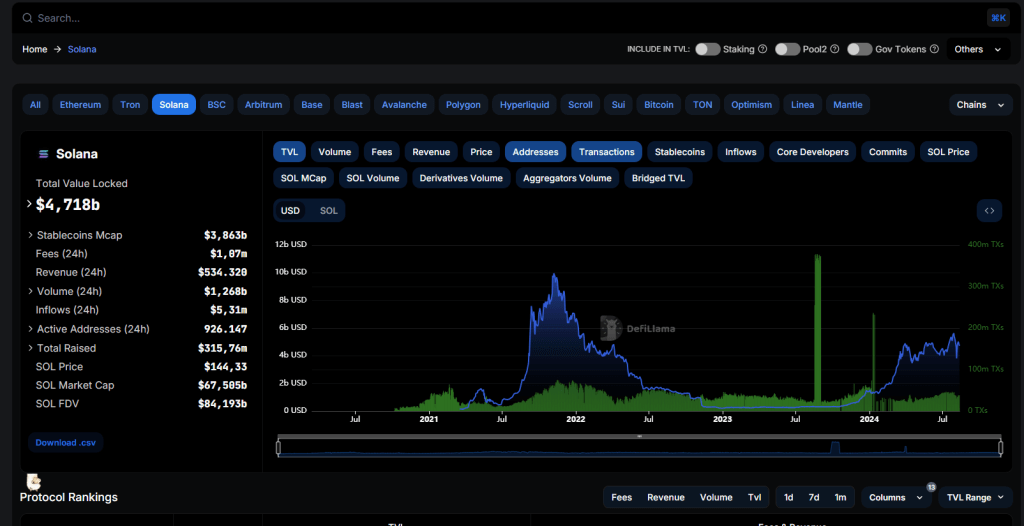The height and width of the screenshot is (526, 1024).
Task: Choose the 7d time period button
Action: (x=814, y=497)
